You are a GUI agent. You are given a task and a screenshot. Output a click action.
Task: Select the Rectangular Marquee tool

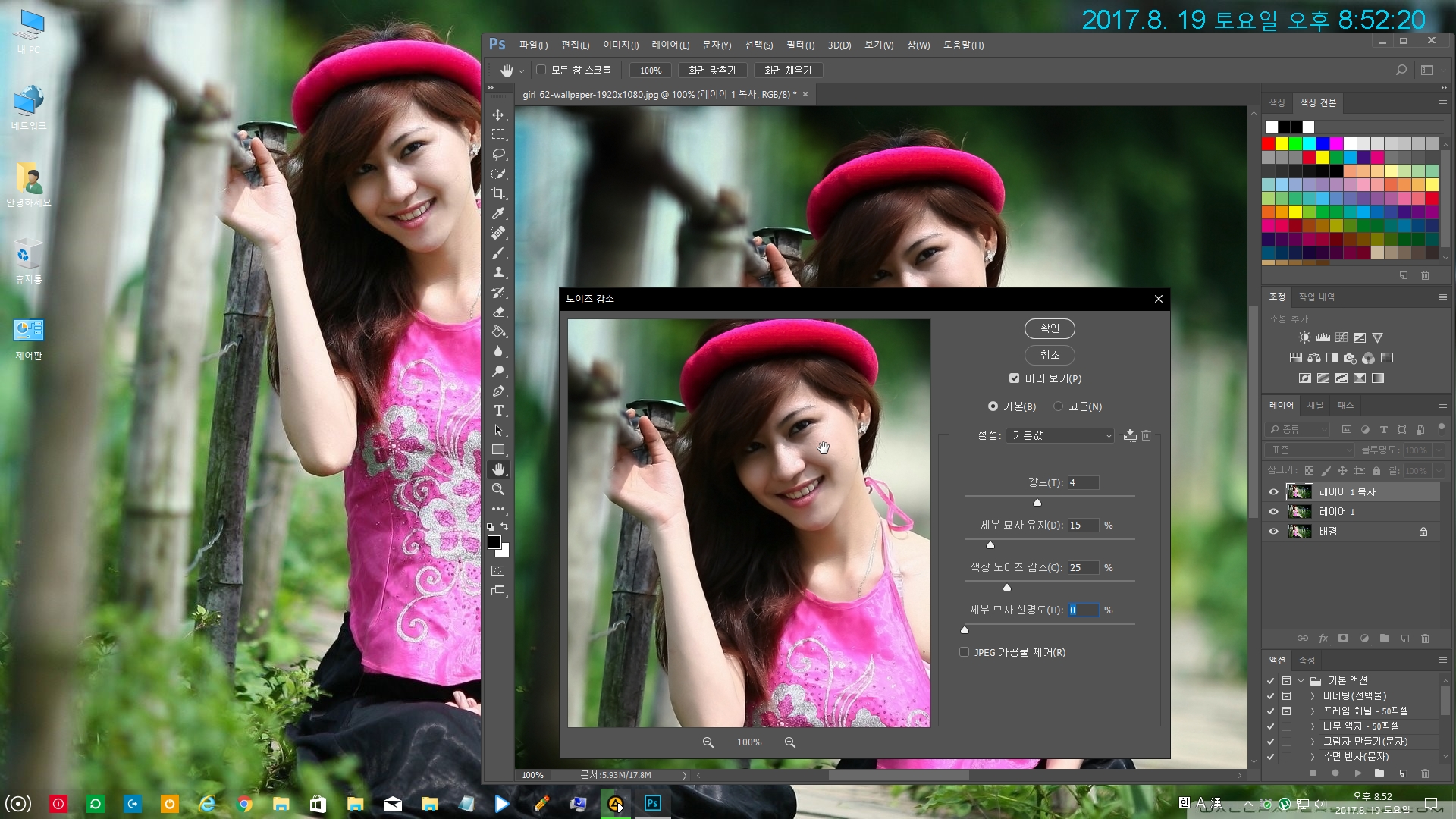(x=498, y=134)
